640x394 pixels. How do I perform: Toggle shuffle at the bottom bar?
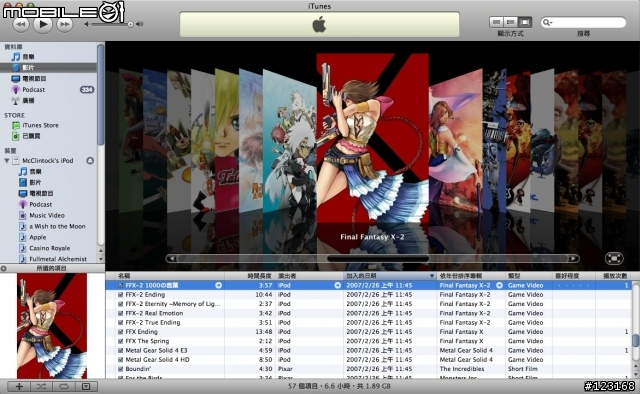(41, 386)
